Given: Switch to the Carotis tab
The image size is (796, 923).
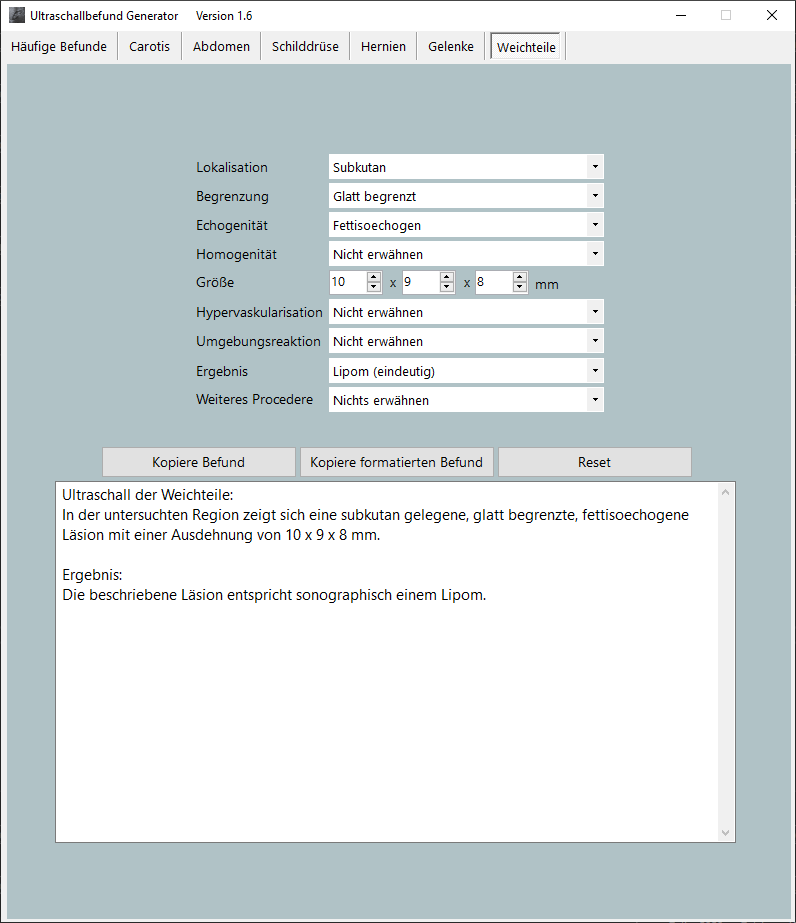Looking at the screenshot, I should point(149,47).
